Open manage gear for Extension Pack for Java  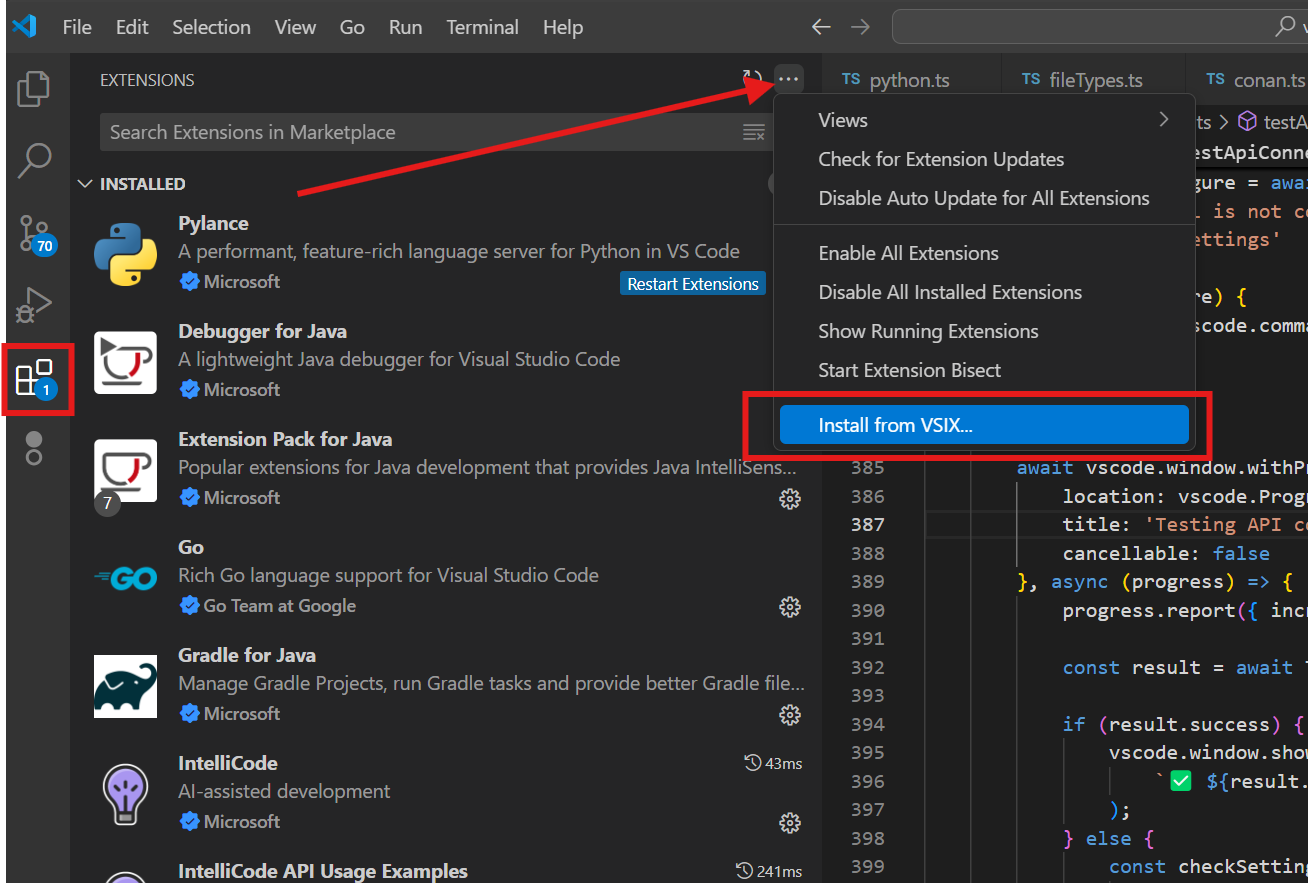(x=790, y=498)
